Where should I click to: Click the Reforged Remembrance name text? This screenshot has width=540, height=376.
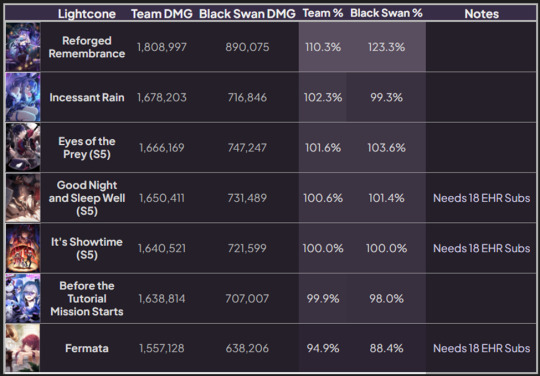pos(87,47)
